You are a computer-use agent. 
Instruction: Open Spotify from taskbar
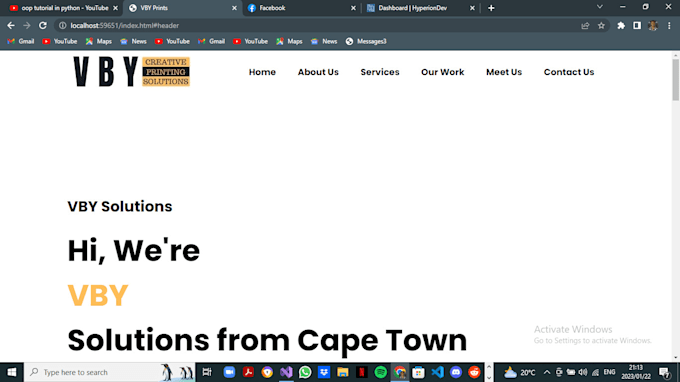380,372
